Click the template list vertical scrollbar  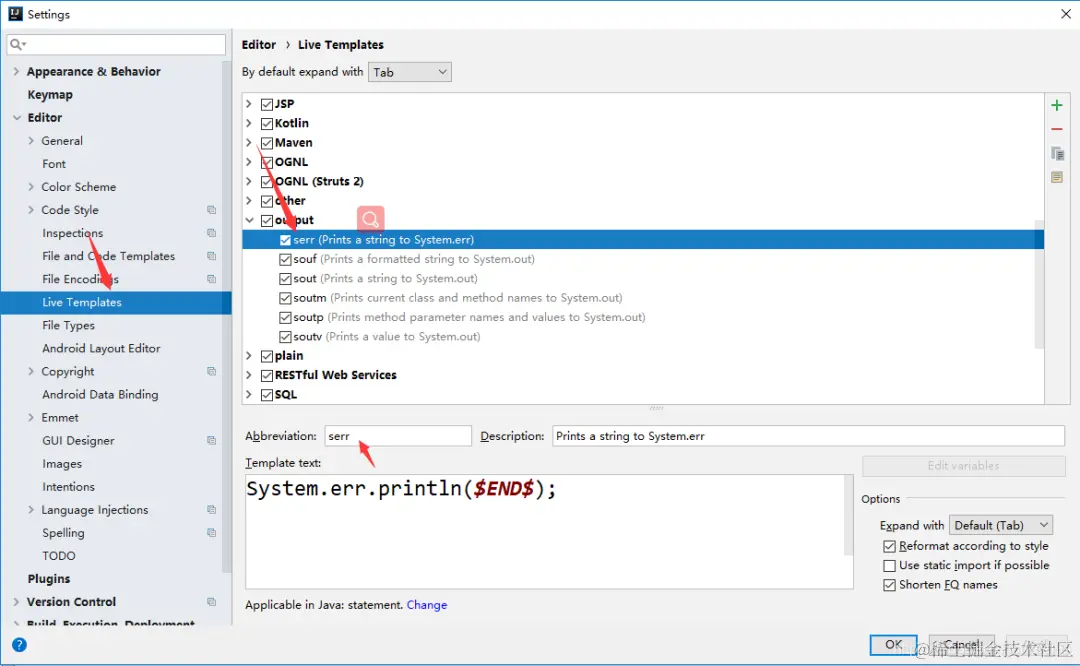pyautogui.click(x=1039, y=284)
